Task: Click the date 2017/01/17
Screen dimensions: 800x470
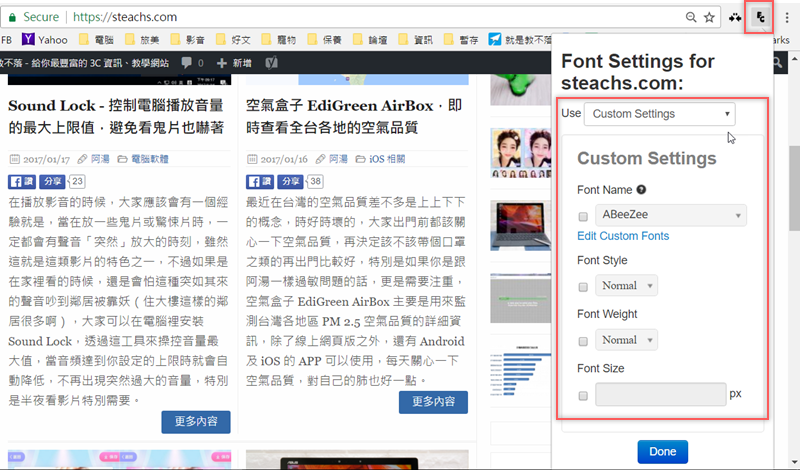Action: click(46, 160)
